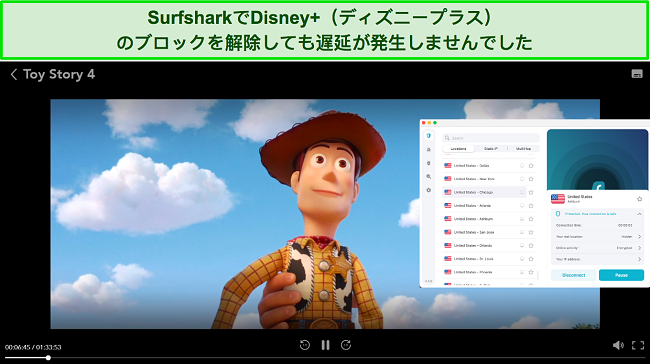
Task: Click the Pause VPN button
Action: (621, 275)
